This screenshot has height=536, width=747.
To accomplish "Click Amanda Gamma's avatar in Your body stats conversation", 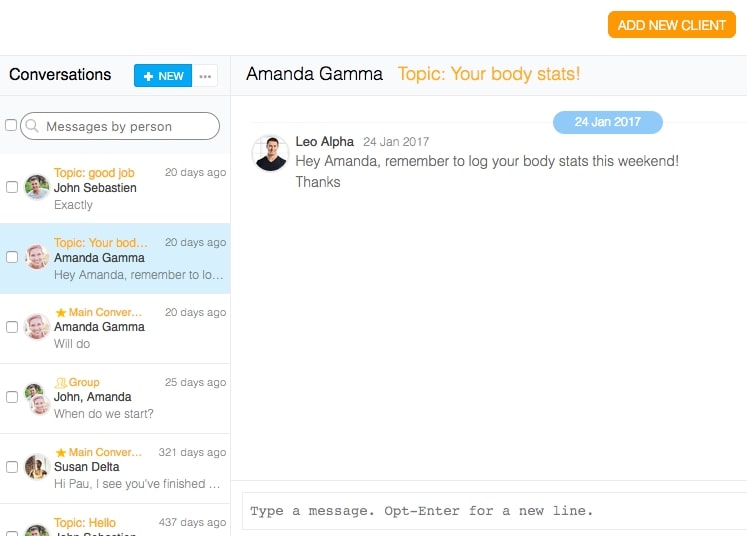I will 37,257.
